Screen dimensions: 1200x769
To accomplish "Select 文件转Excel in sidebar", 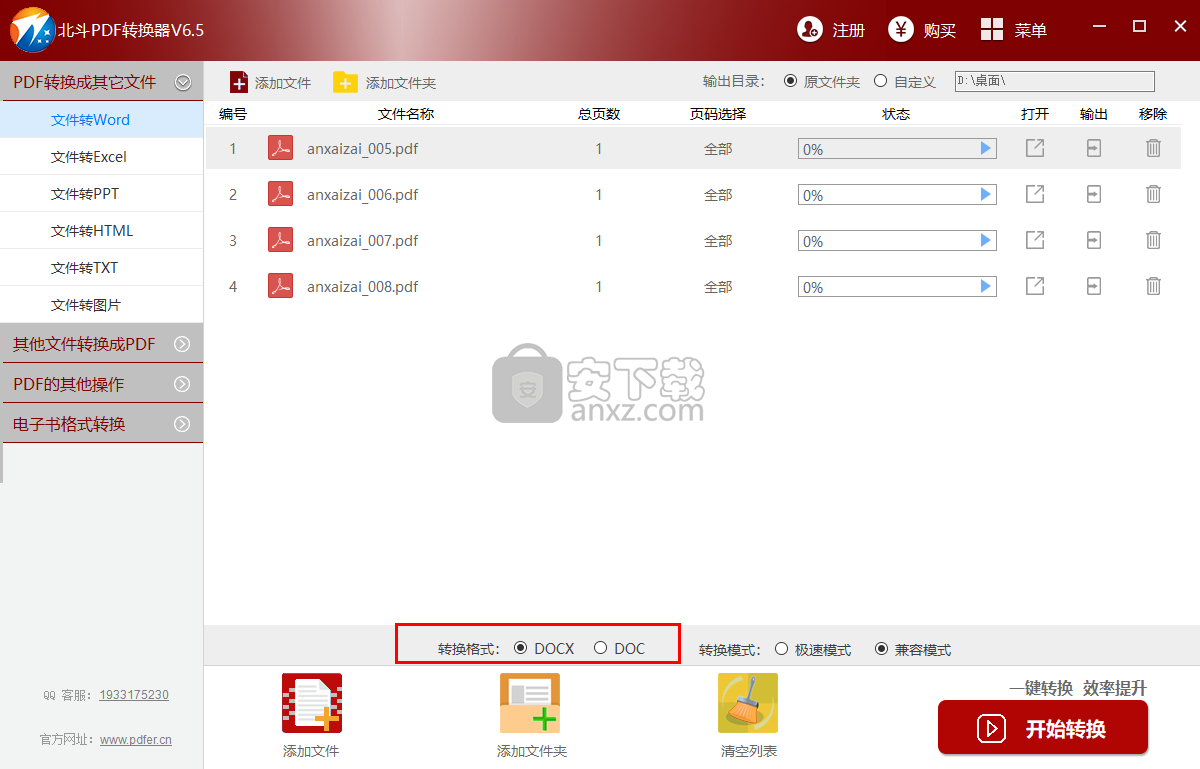I will pyautogui.click(x=101, y=157).
